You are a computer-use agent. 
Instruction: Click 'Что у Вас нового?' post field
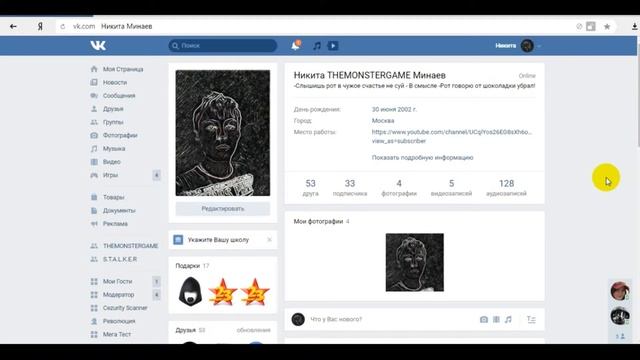[x=392, y=319]
